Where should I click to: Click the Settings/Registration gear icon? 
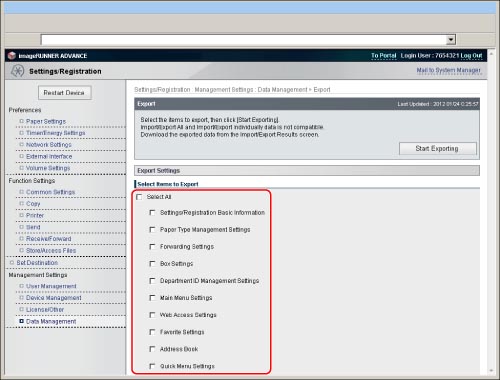tap(17, 71)
